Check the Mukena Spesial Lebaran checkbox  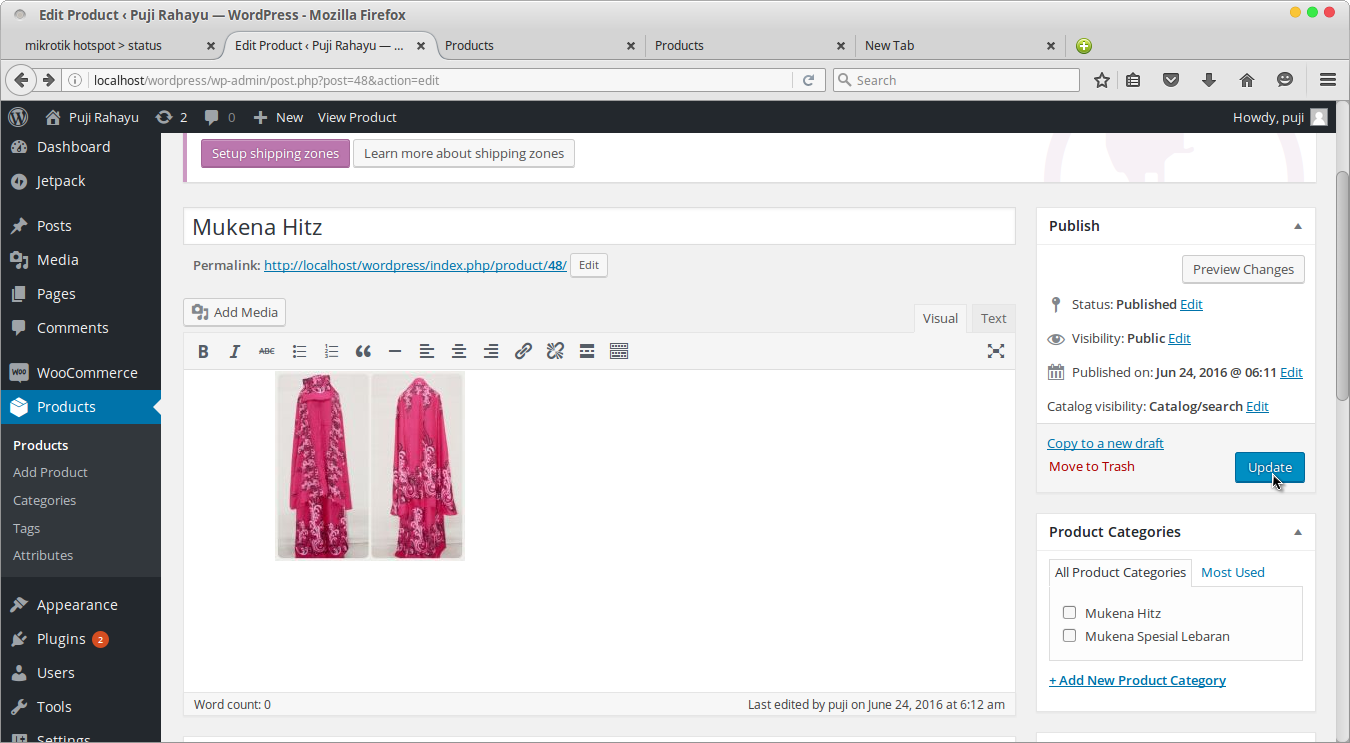(x=1069, y=635)
